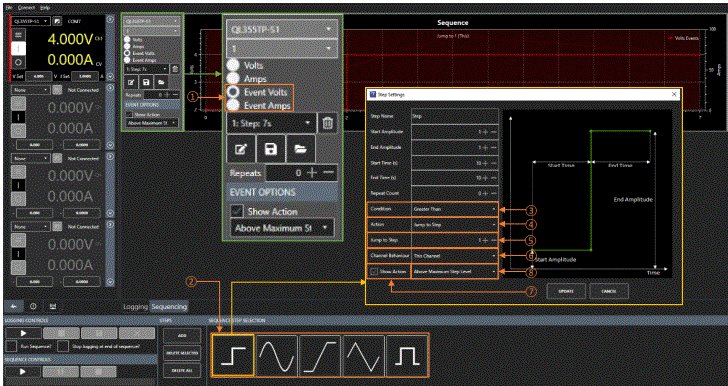Start logging with Logging Controls play button

24,333
